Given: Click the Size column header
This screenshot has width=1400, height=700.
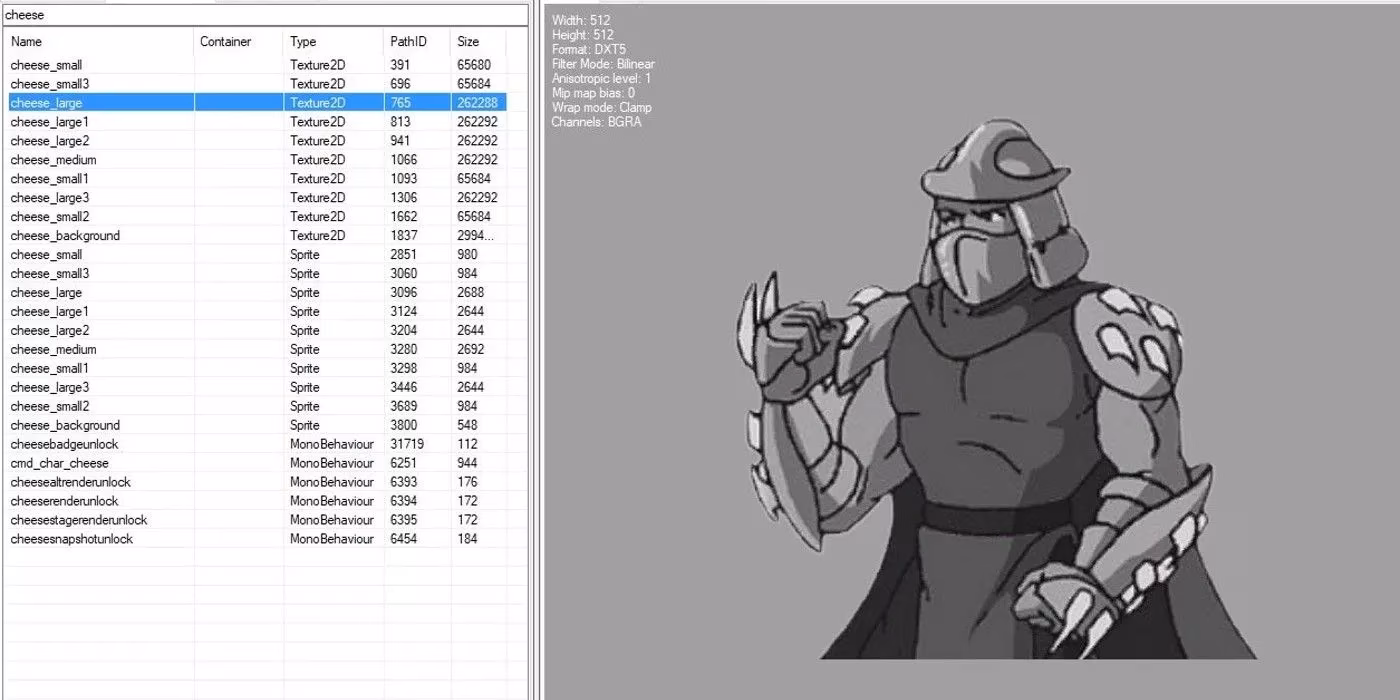Looking at the screenshot, I should (x=477, y=42).
